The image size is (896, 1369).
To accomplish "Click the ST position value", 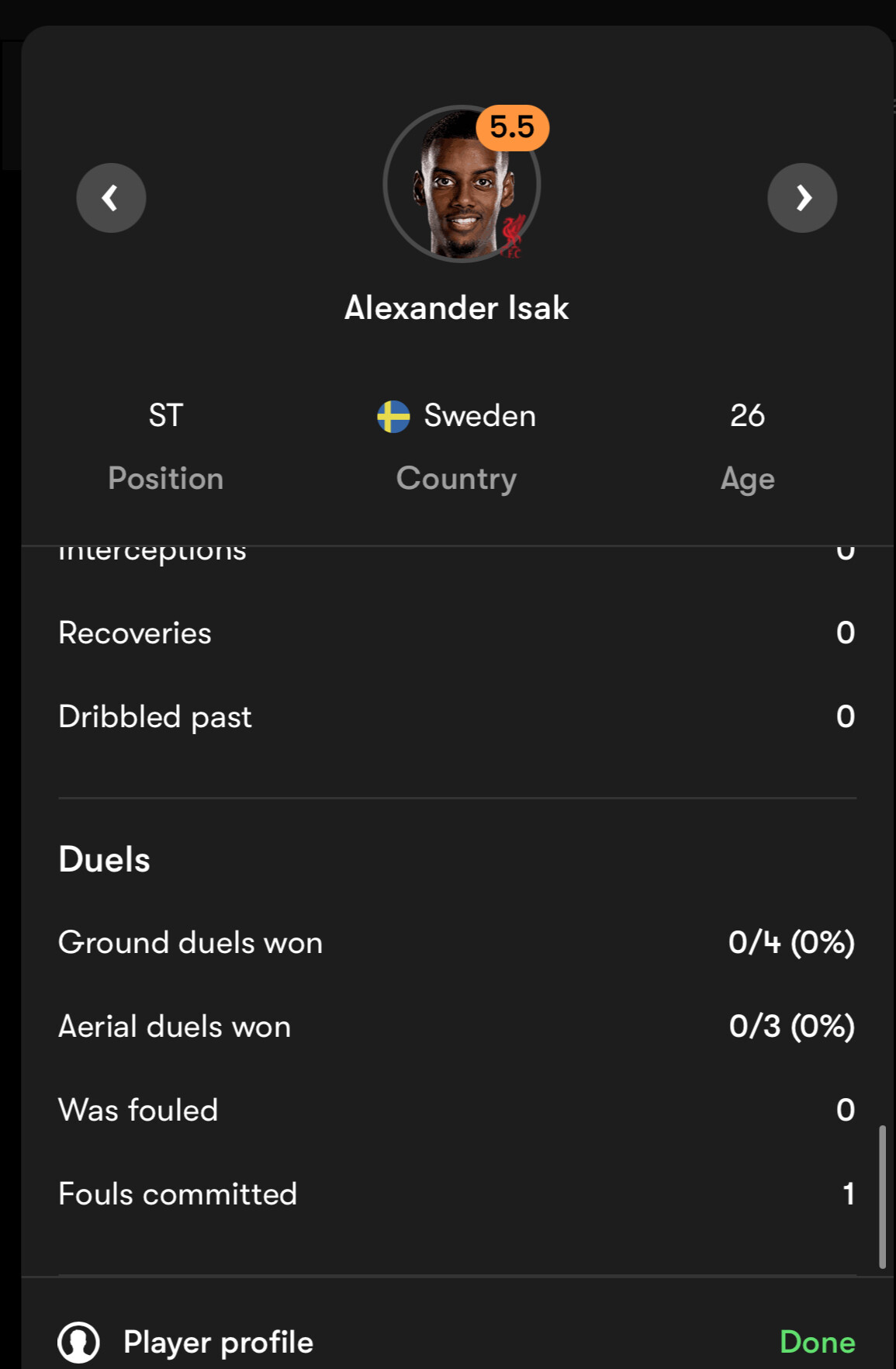I will pyautogui.click(x=166, y=416).
